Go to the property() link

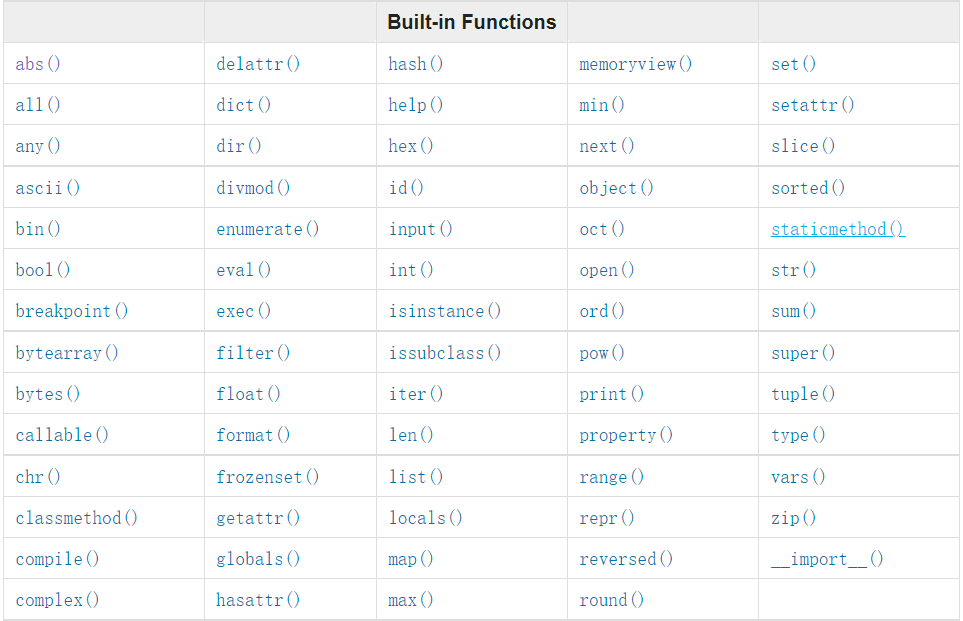[626, 435]
